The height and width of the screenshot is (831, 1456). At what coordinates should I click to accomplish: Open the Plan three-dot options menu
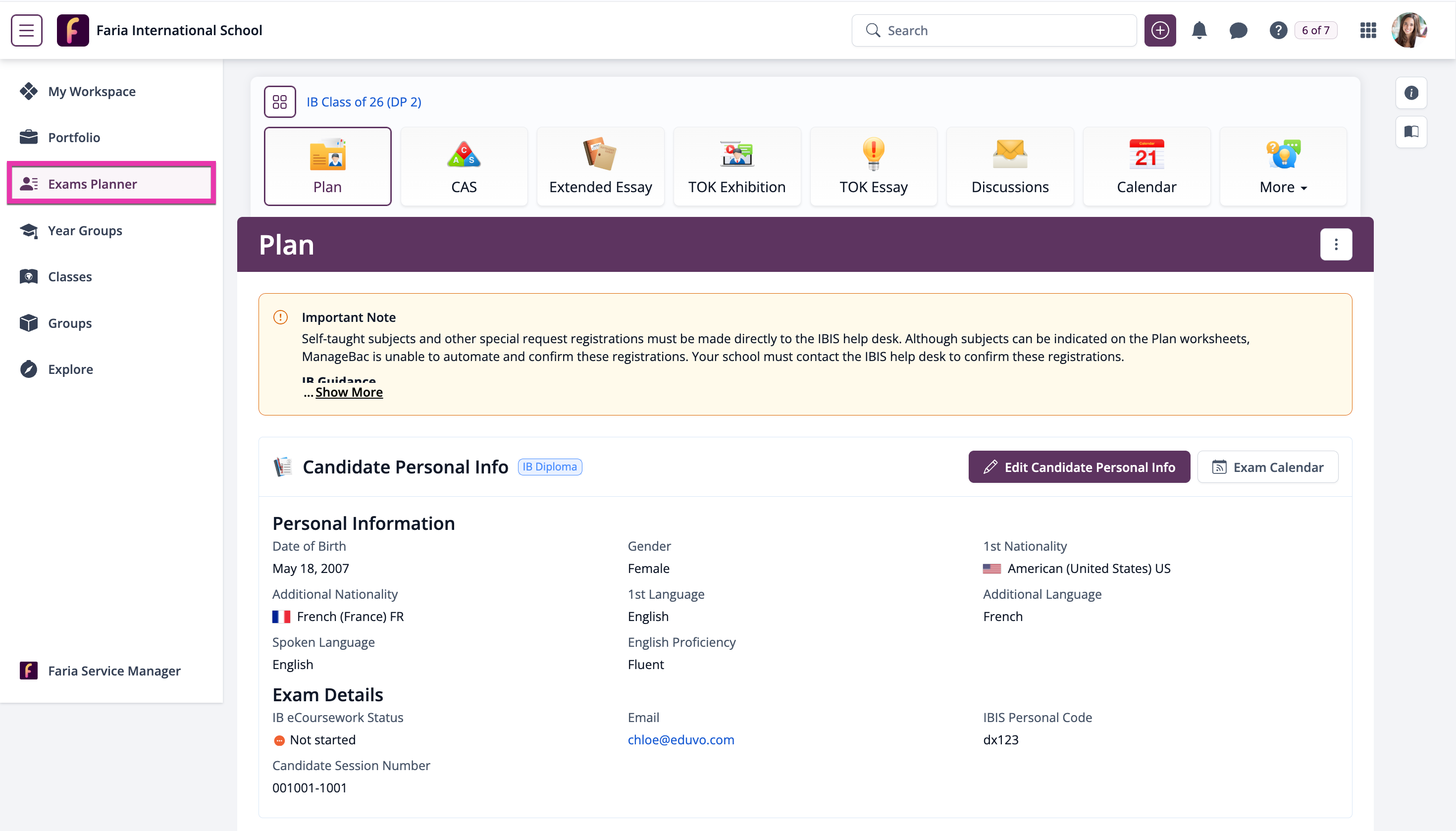(1336, 244)
